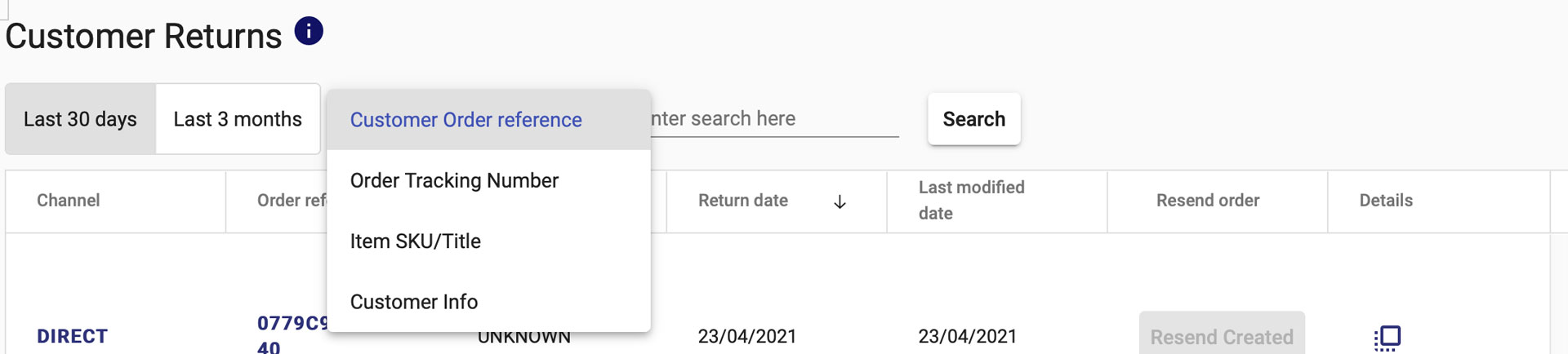Screen dimensions: 1568x354
Task: Switch to the Last 3 months filter
Action: coord(238,119)
